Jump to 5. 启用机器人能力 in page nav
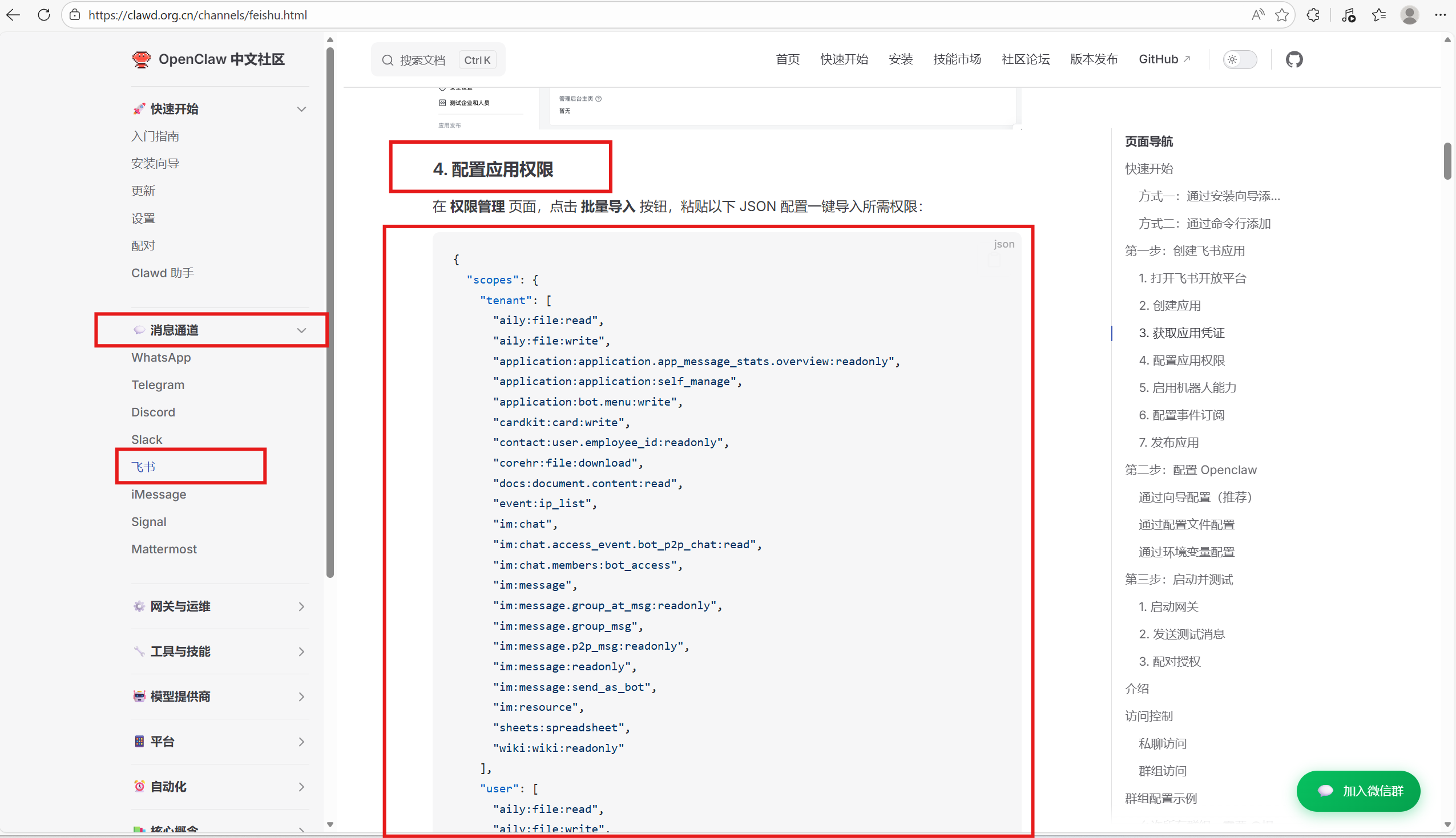Viewport: 1456px width, 838px height. point(1187,387)
